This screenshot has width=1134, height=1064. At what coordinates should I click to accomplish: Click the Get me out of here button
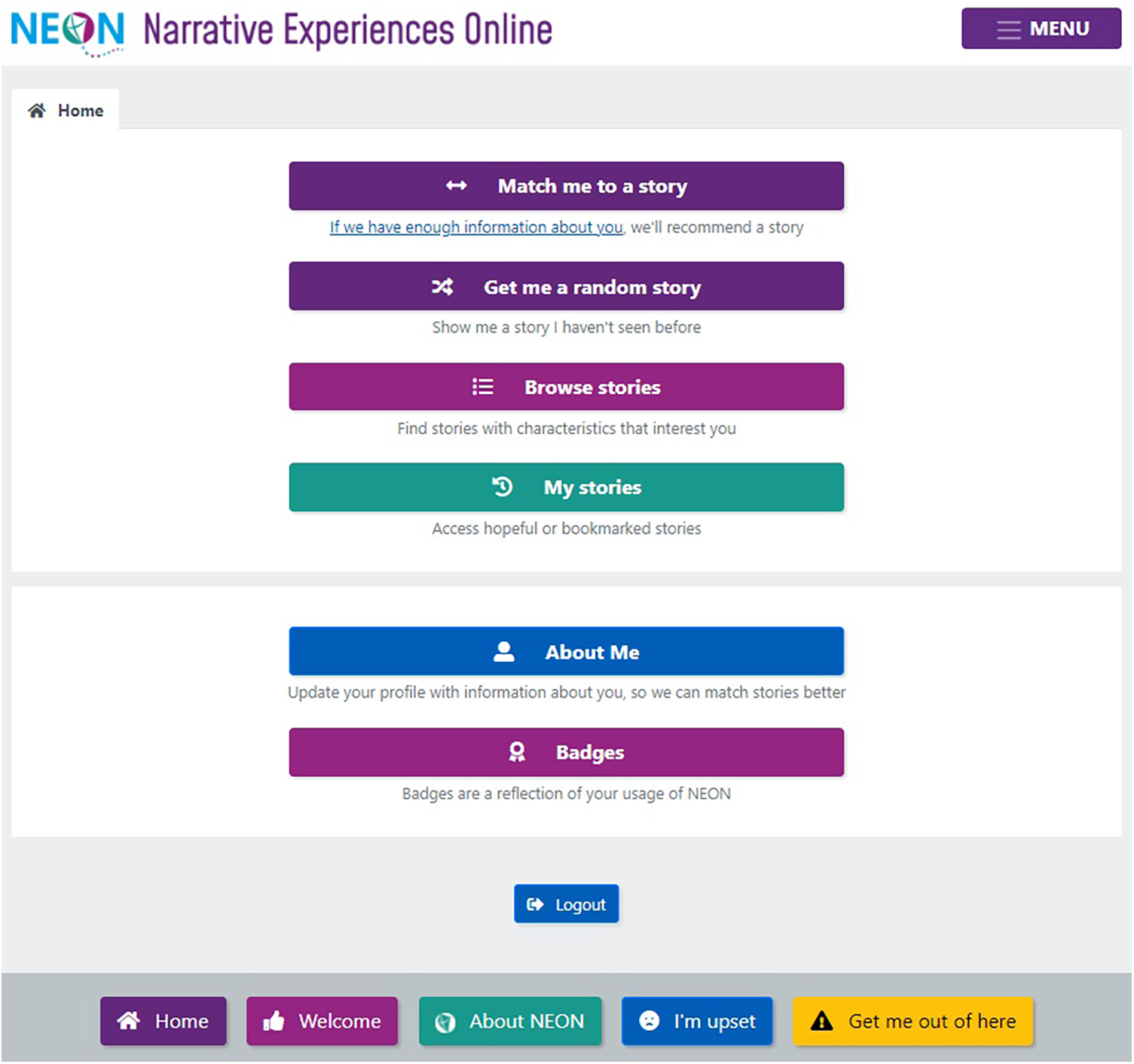(x=912, y=1022)
